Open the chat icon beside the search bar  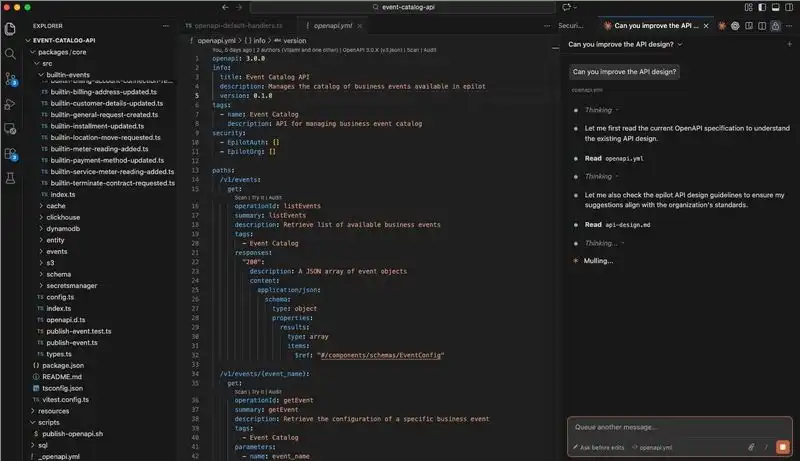566,7
